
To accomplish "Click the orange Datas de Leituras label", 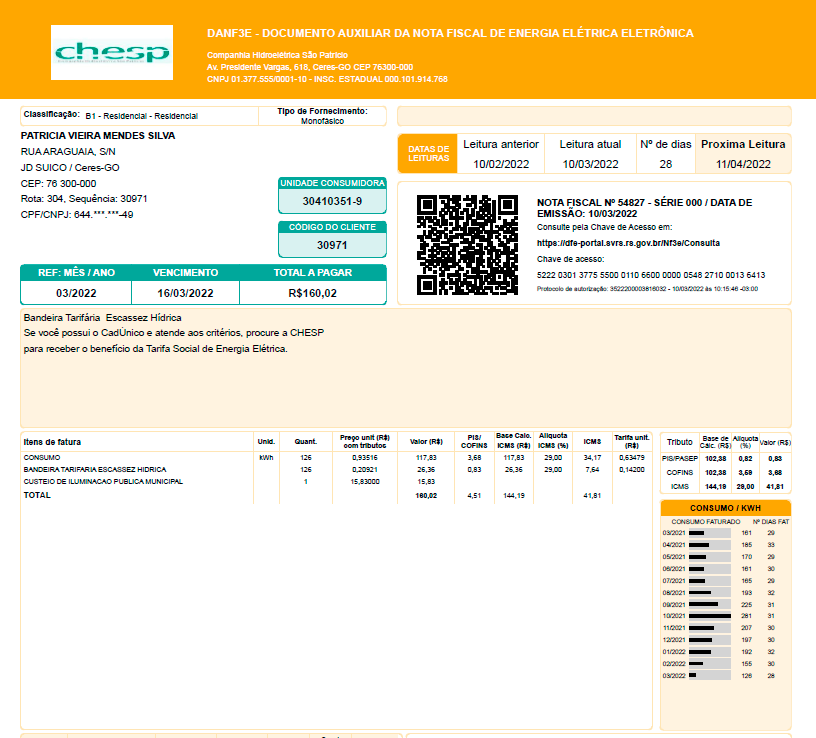I will pos(428,154).
